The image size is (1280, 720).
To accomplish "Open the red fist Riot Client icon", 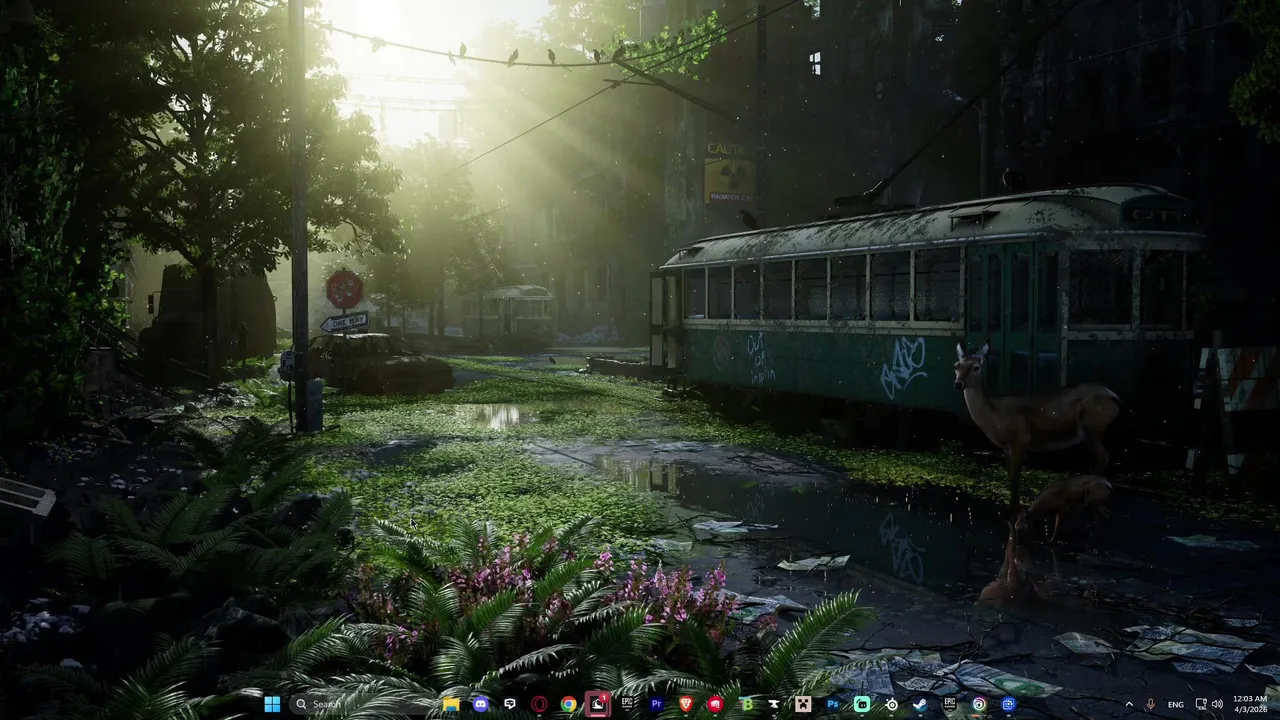I will (715, 704).
